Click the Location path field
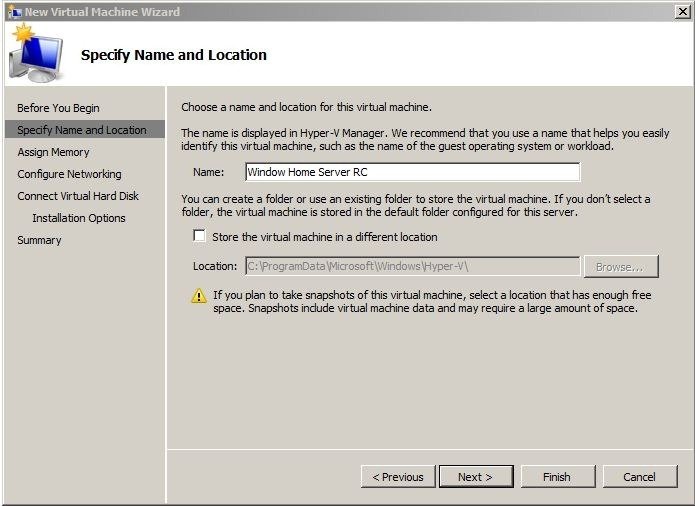Viewport: 695px width, 506px height. 413,266
